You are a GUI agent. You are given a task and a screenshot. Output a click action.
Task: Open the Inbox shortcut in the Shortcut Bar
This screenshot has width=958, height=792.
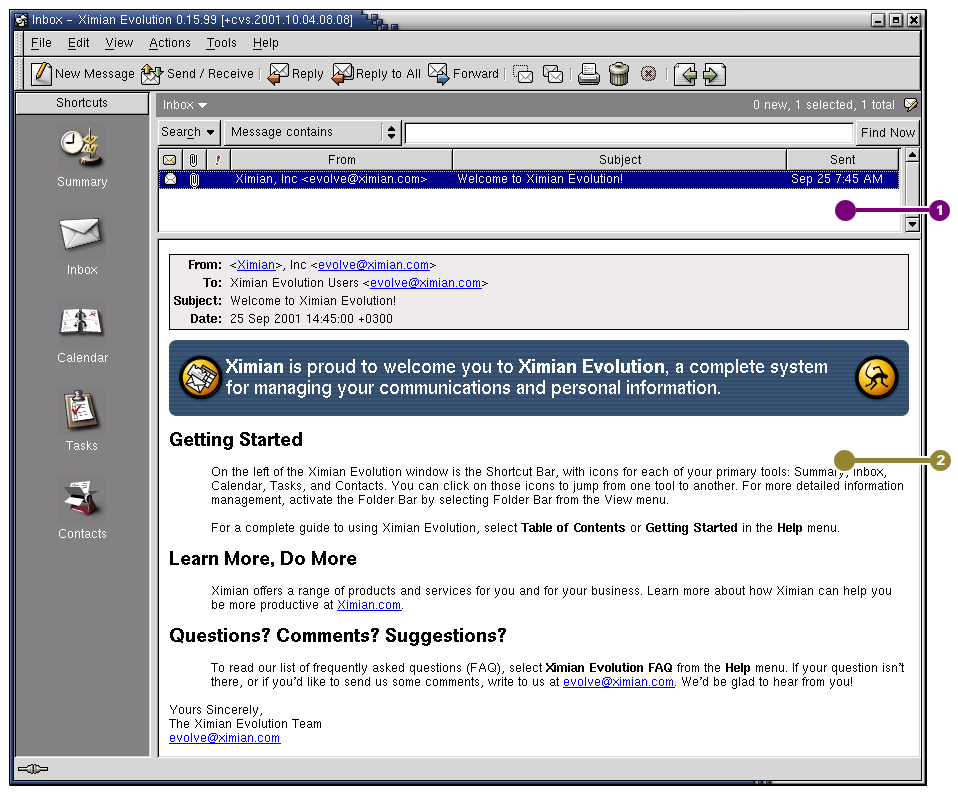point(82,246)
